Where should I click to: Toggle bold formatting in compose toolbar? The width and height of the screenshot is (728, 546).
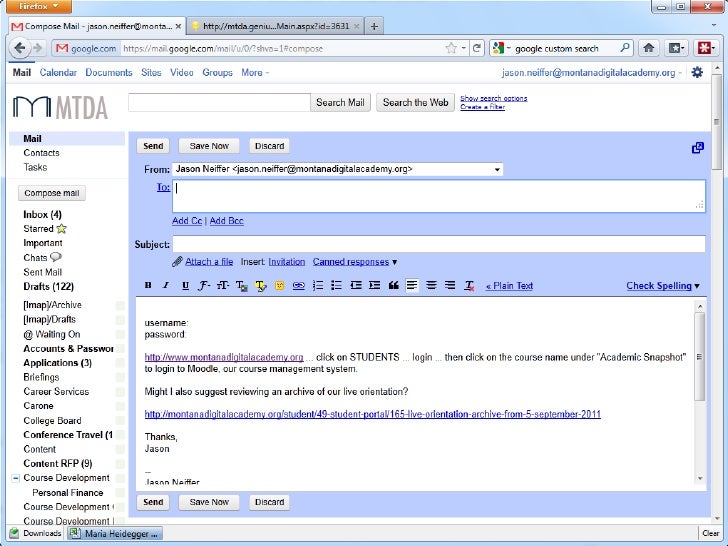(148, 286)
